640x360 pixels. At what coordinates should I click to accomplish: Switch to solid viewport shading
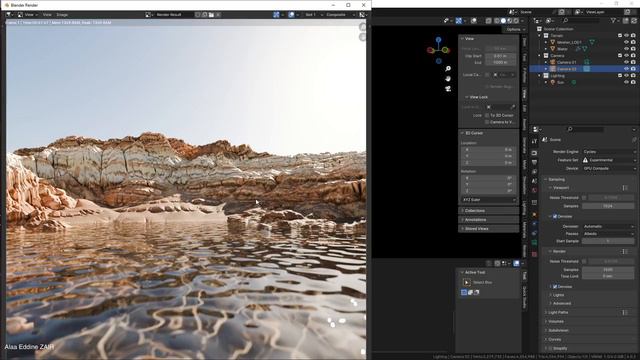503,20
